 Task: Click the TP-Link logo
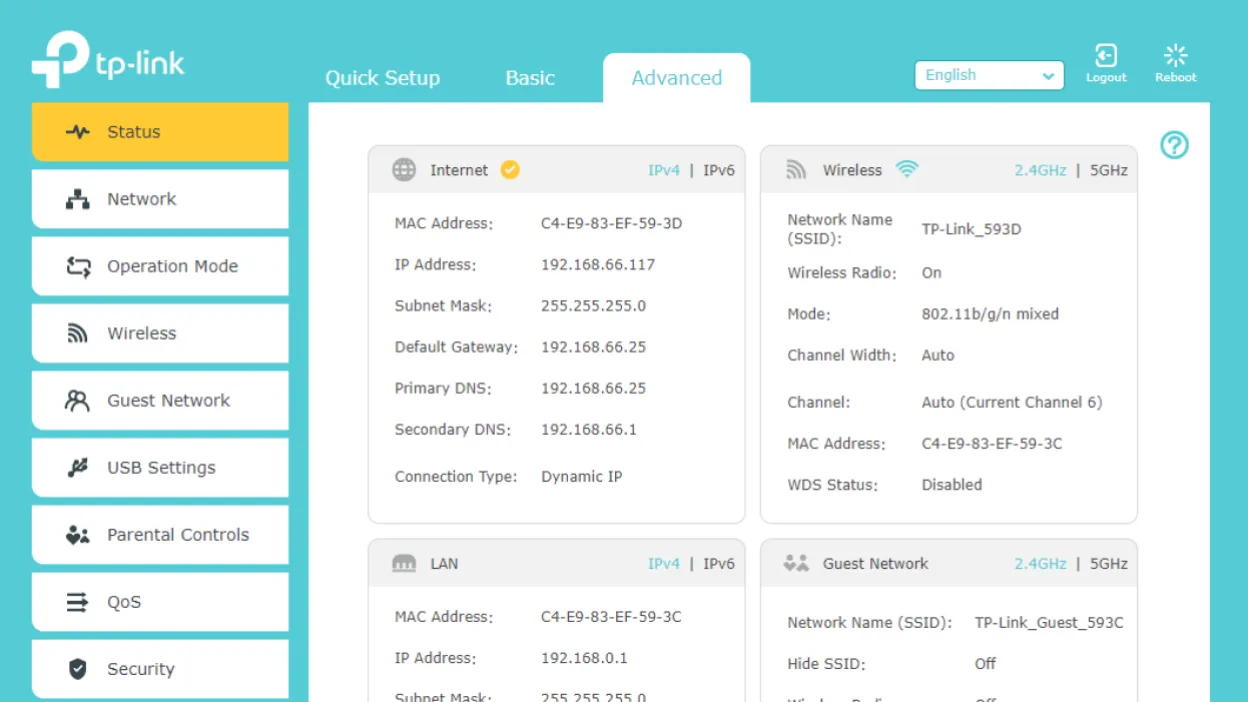pyautogui.click(x=108, y=62)
